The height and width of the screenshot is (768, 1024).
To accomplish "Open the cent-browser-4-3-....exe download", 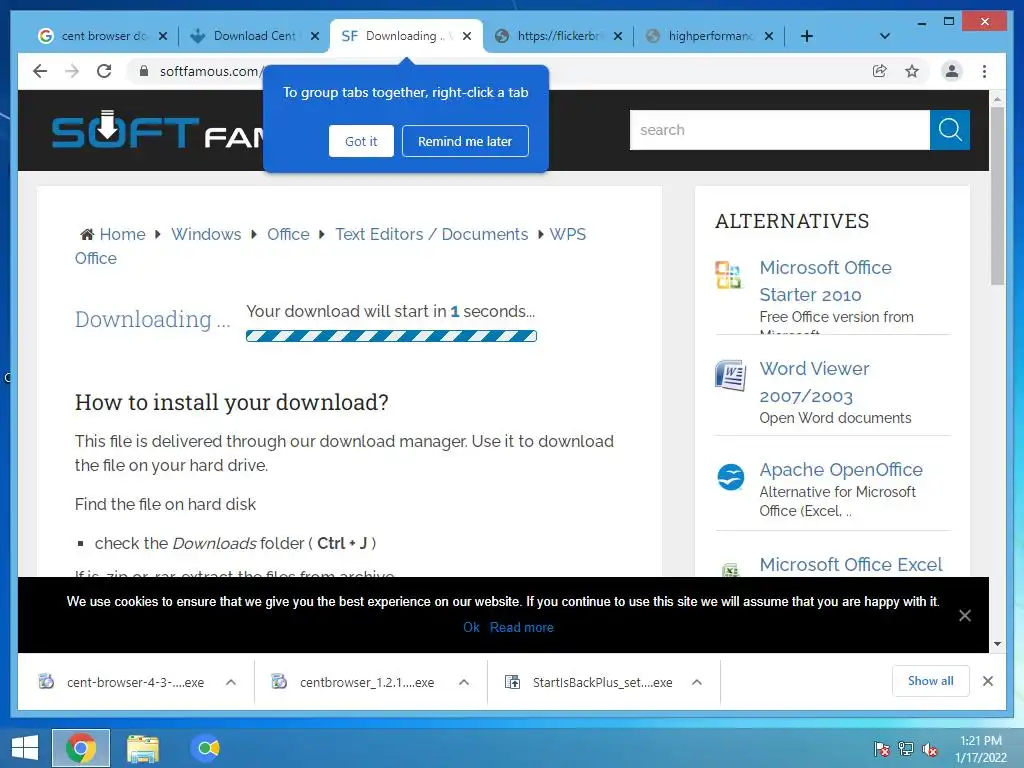I will tap(135, 682).
